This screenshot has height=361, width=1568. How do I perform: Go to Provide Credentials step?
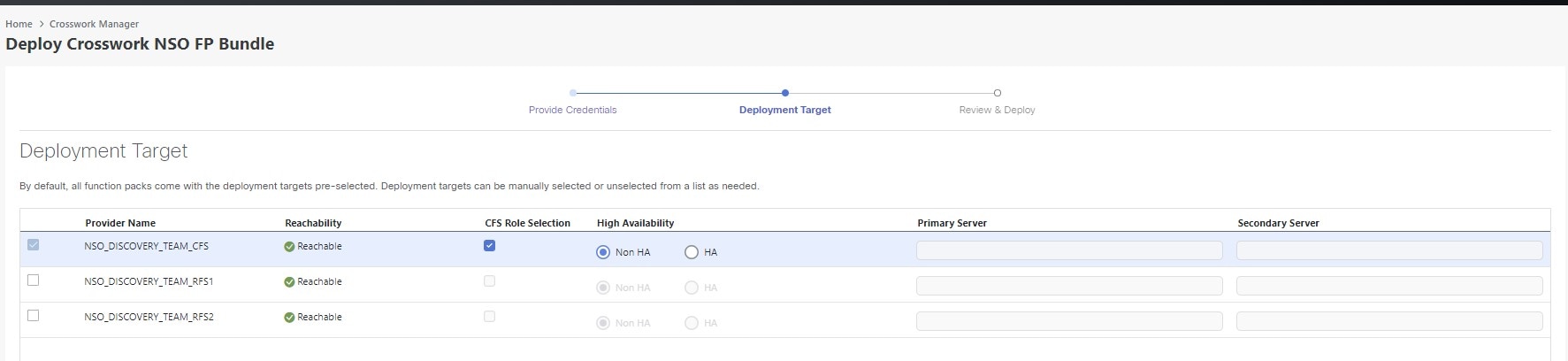[x=572, y=110]
